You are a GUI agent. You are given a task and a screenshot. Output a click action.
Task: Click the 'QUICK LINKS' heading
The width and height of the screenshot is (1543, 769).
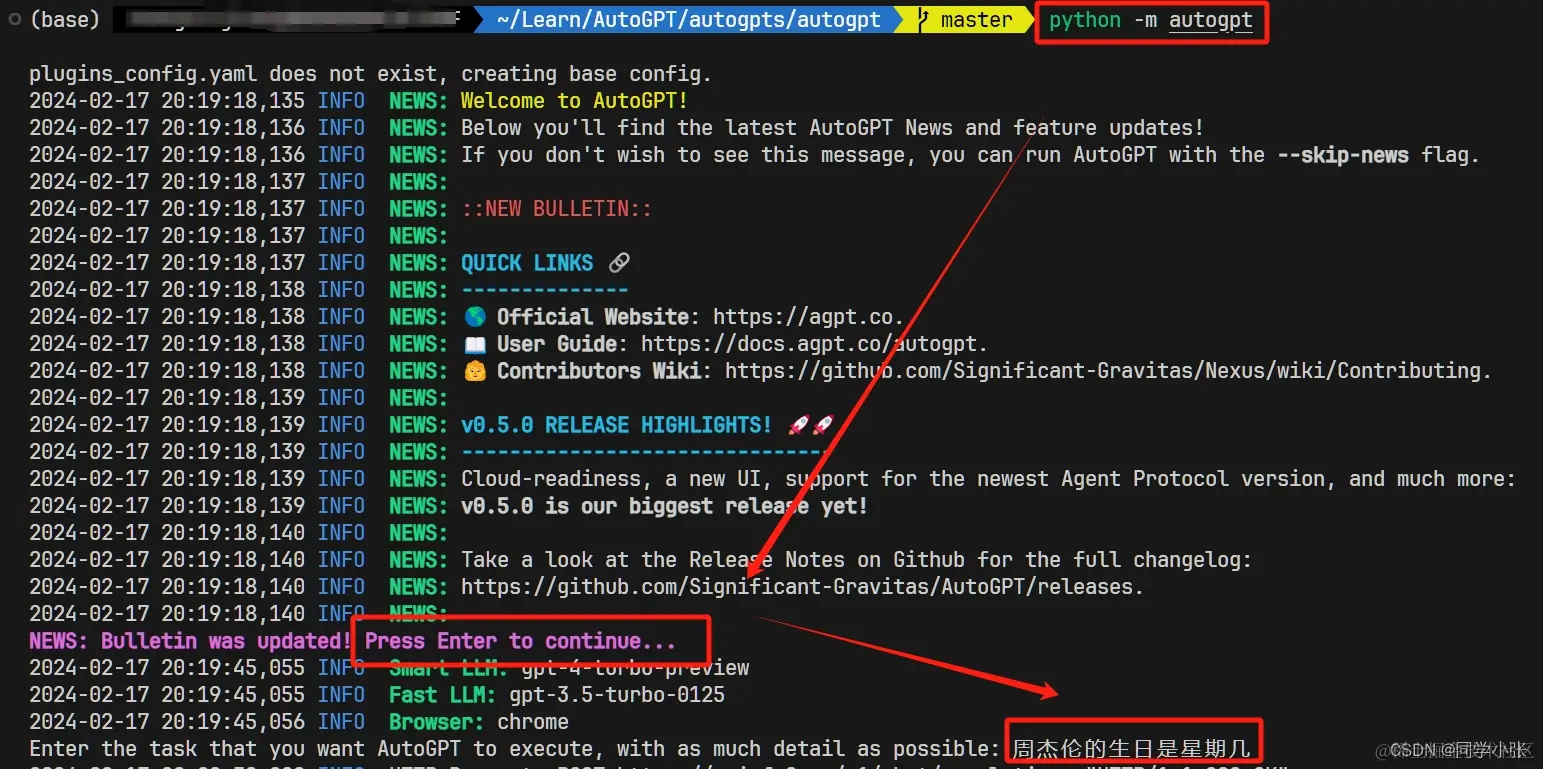pos(527,263)
